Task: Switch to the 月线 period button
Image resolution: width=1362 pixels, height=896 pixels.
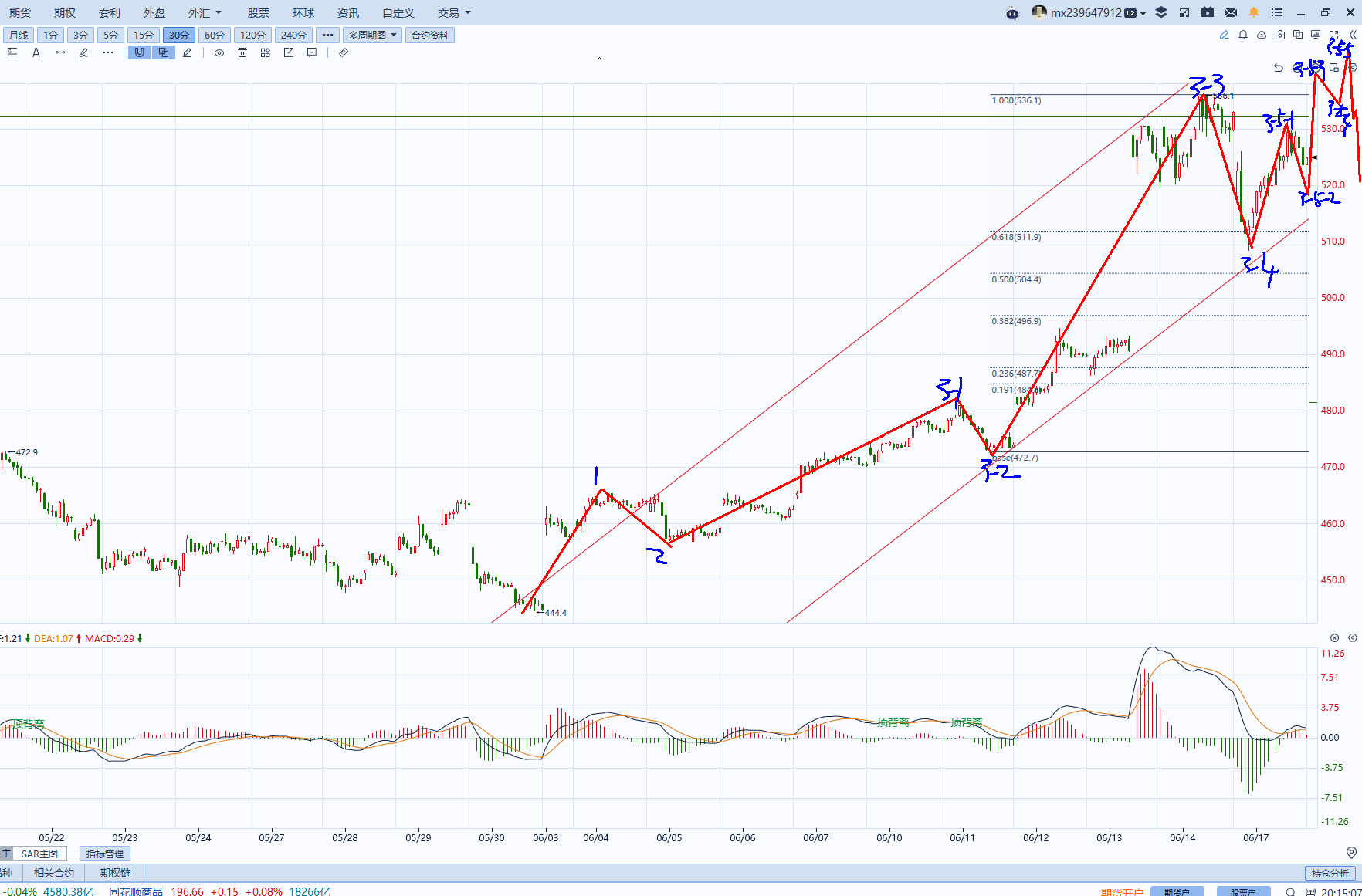Action: (19, 35)
